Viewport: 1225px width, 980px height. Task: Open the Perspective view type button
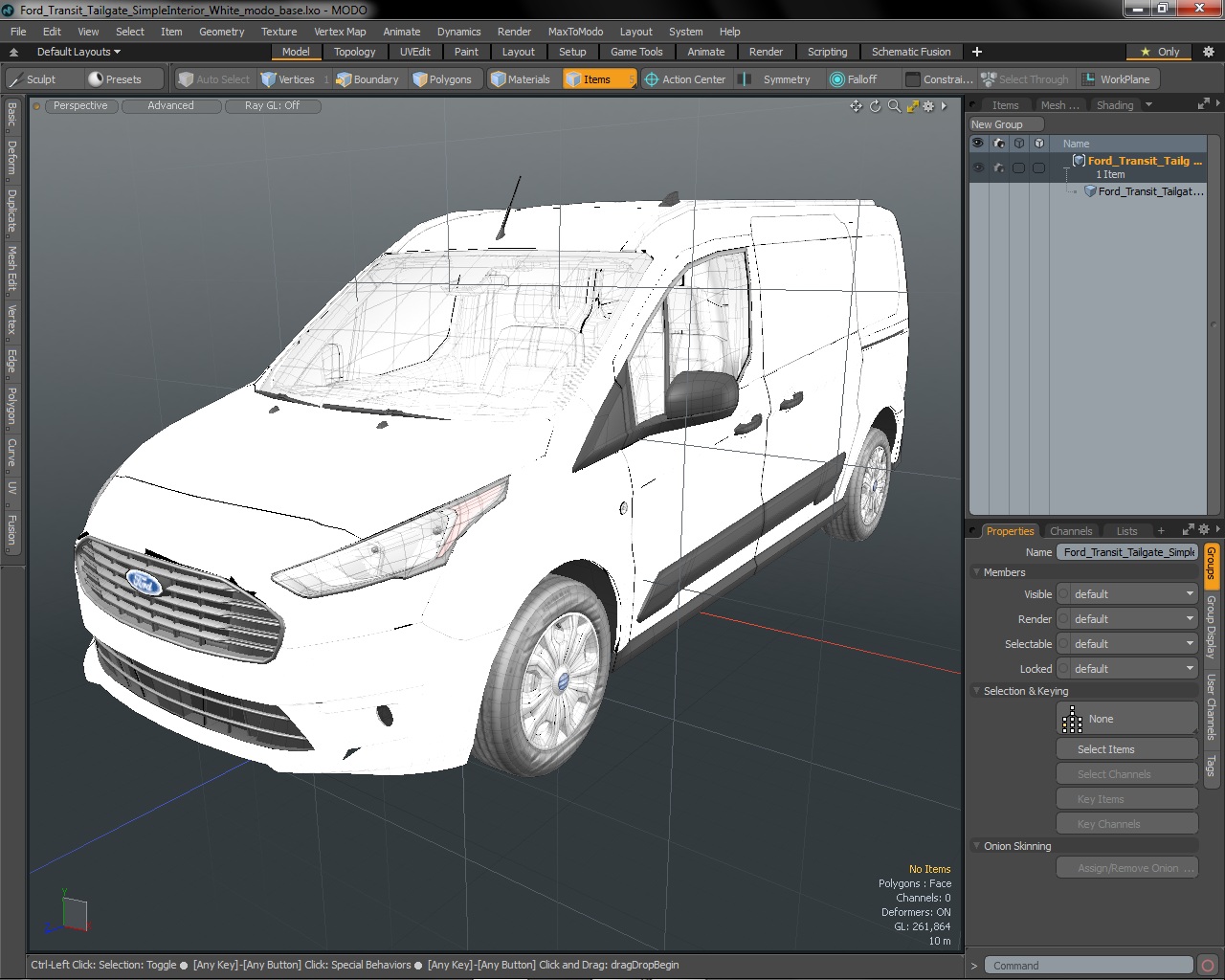pos(80,106)
